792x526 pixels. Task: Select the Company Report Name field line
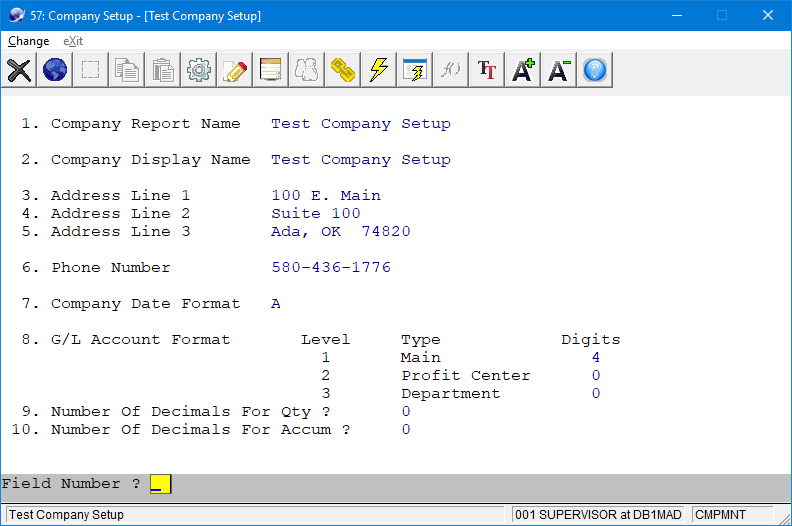tap(145, 124)
